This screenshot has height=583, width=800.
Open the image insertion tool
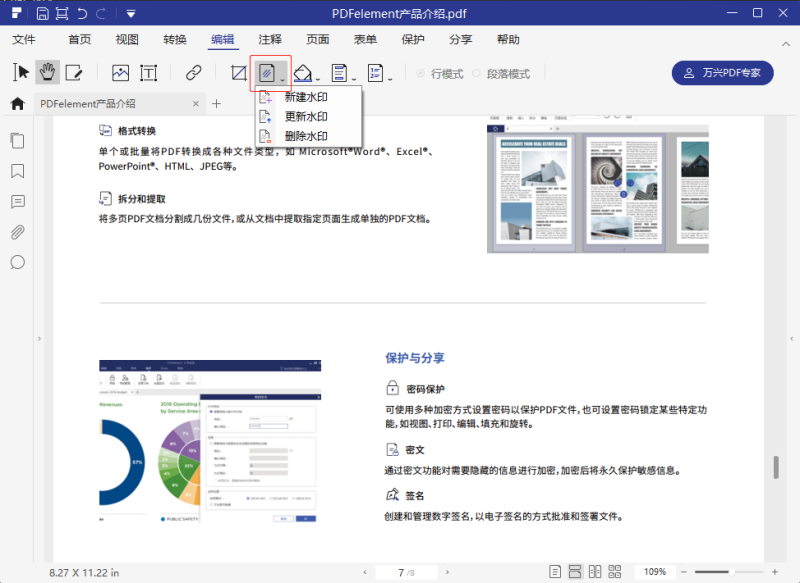[120, 72]
